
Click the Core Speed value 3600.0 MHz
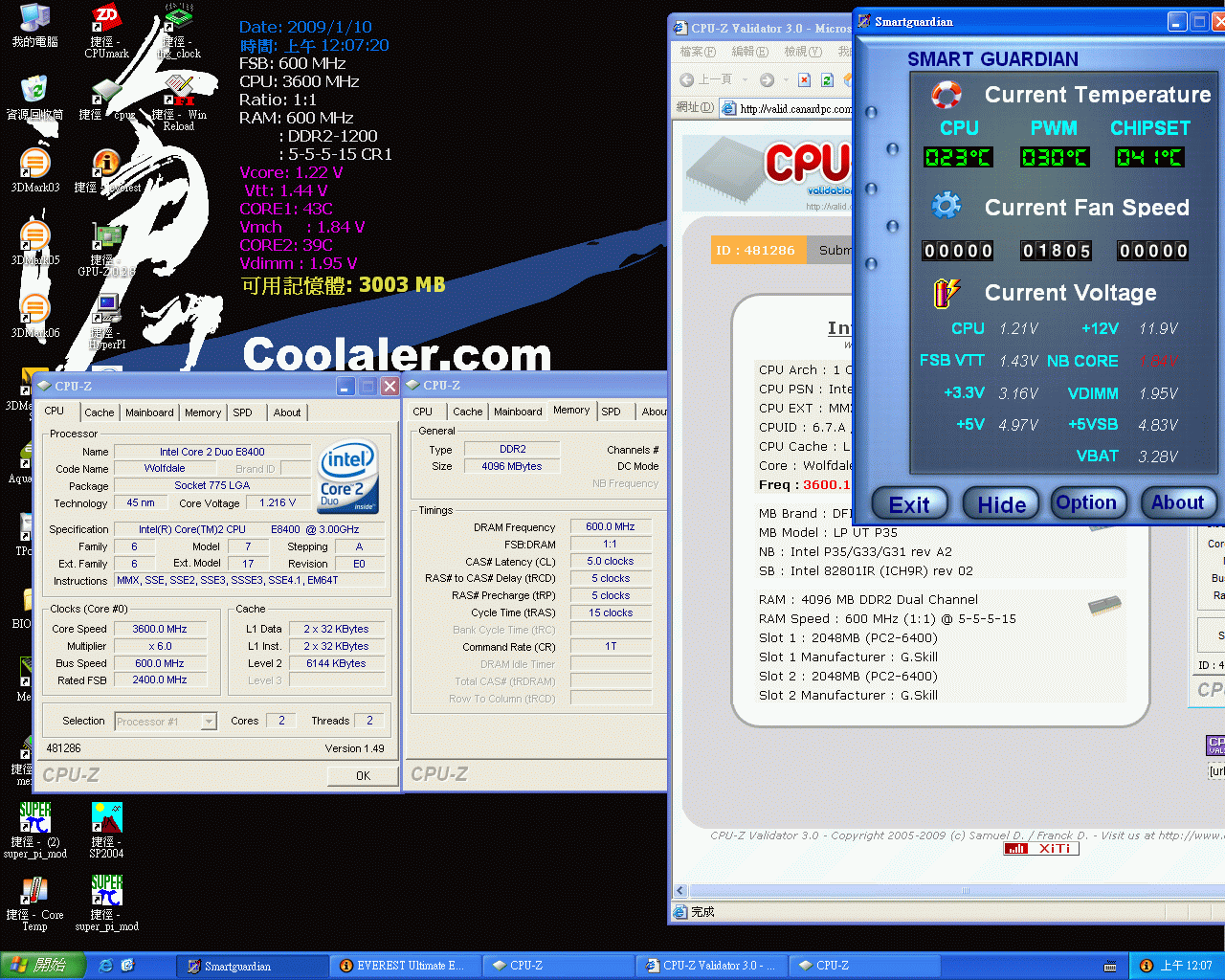[160, 629]
